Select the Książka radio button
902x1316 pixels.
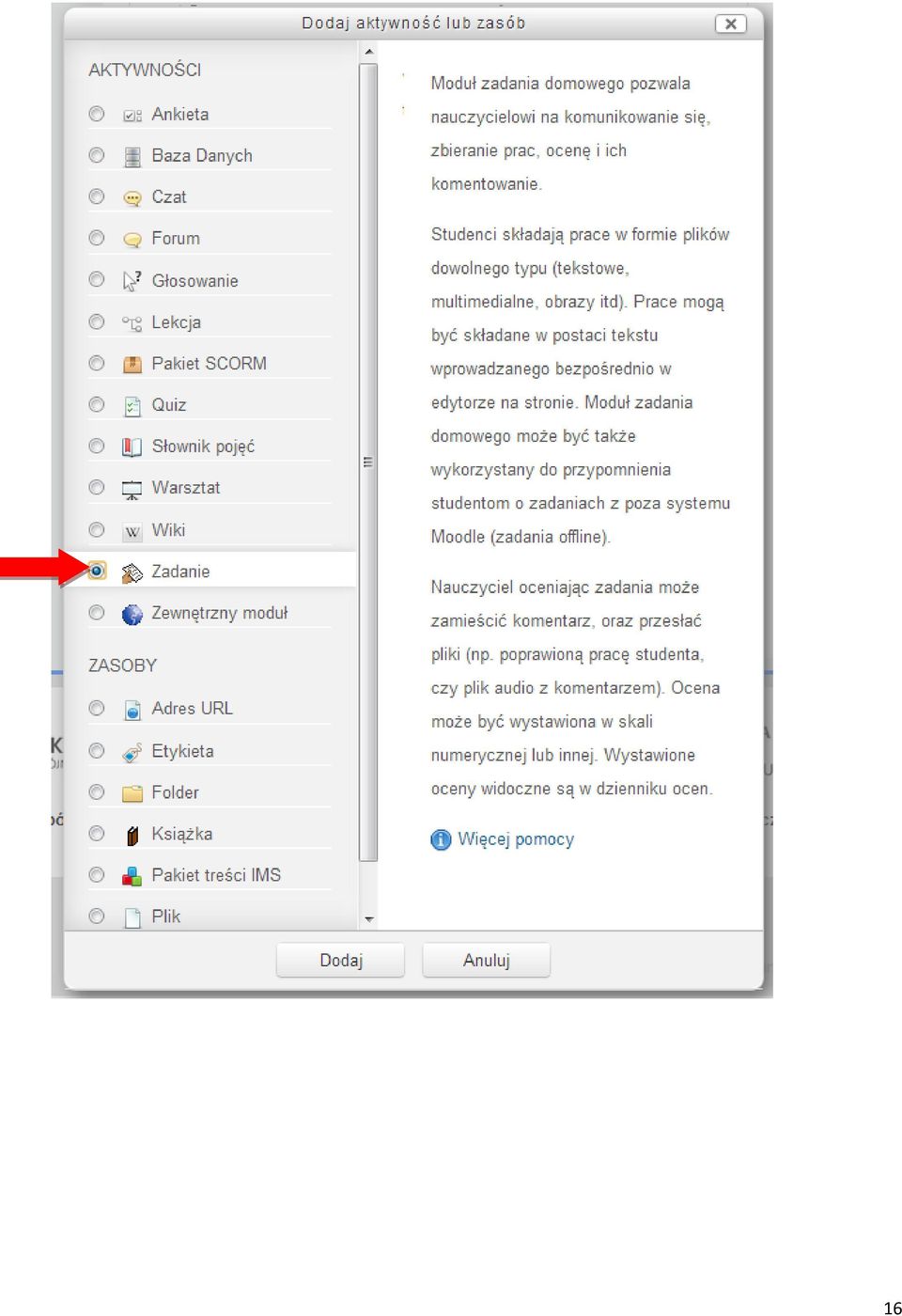tap(97, 833)
